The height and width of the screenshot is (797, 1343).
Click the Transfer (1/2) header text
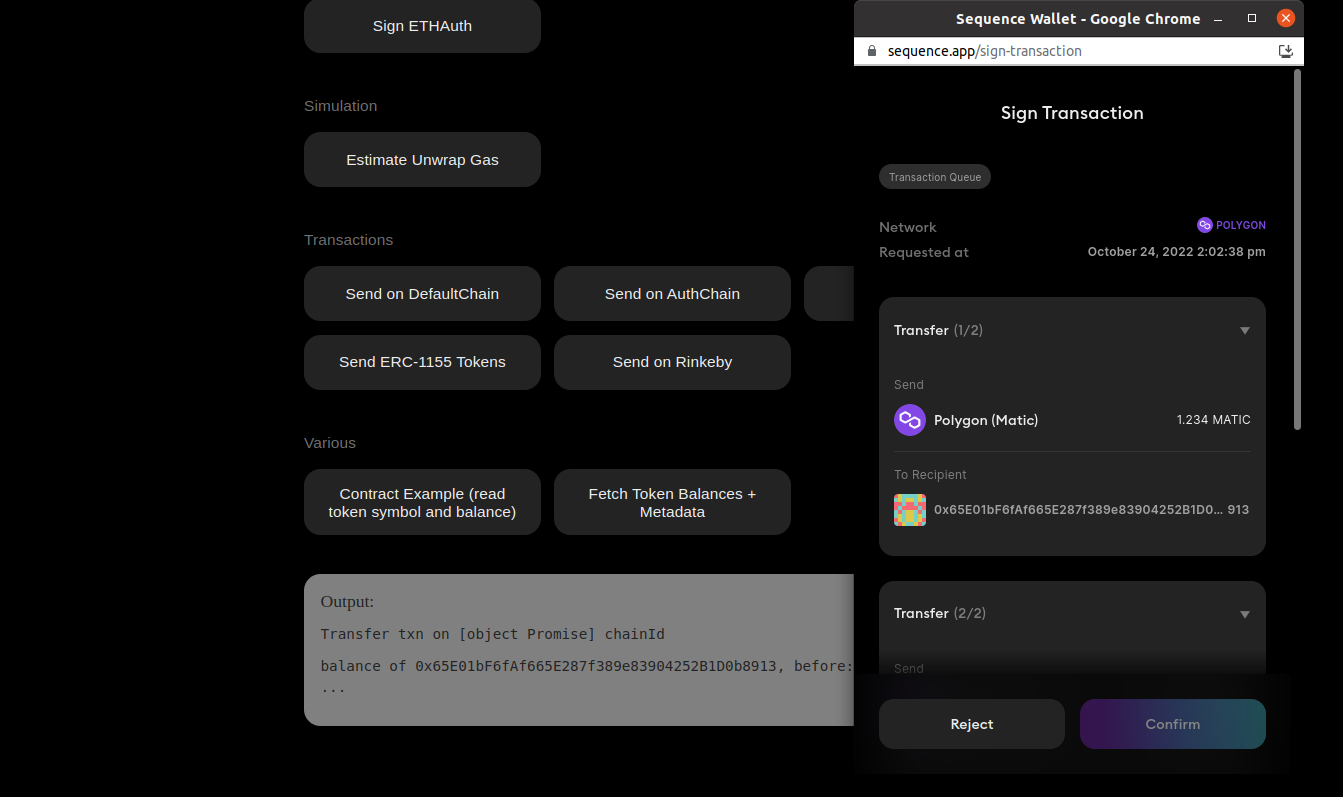pyautogui.click(x=938, y=330)
